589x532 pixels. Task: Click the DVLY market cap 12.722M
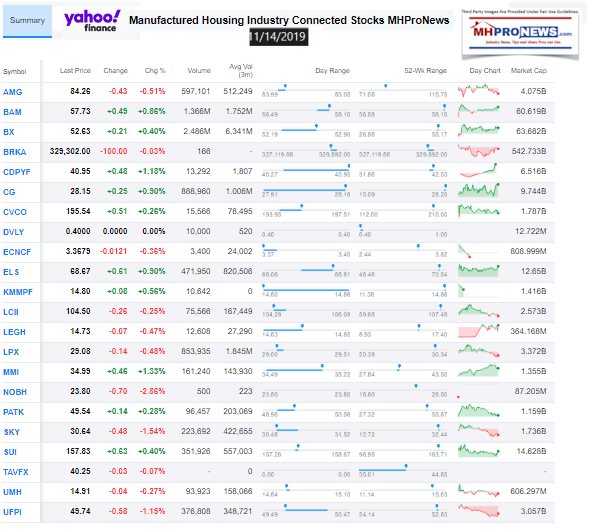click(x=530, y=231)
